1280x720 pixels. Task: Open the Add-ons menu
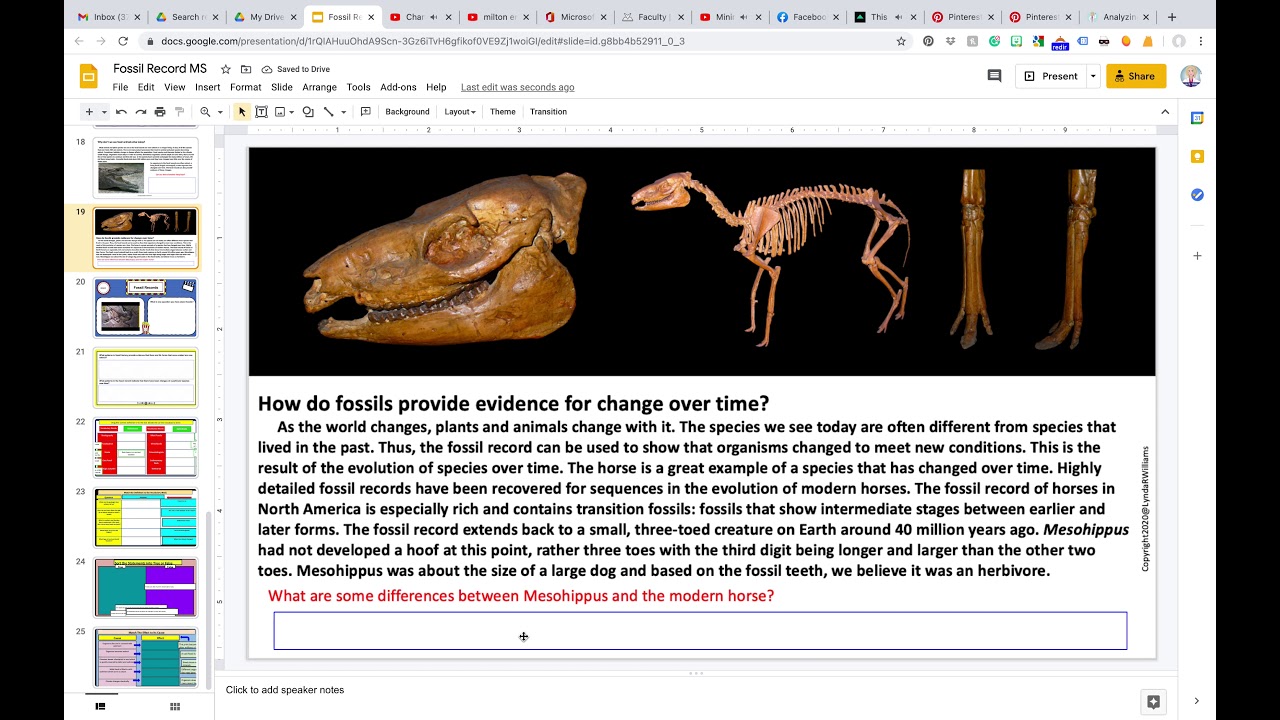coord(398,87)
